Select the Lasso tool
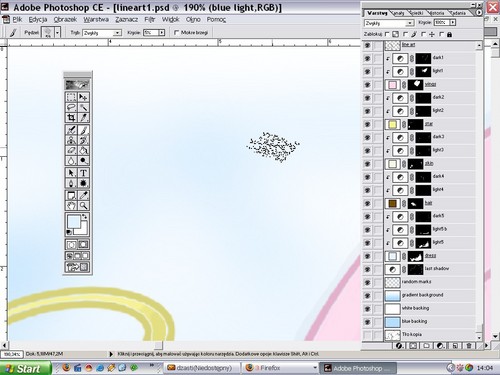500x375 pixels. point(71,107)
